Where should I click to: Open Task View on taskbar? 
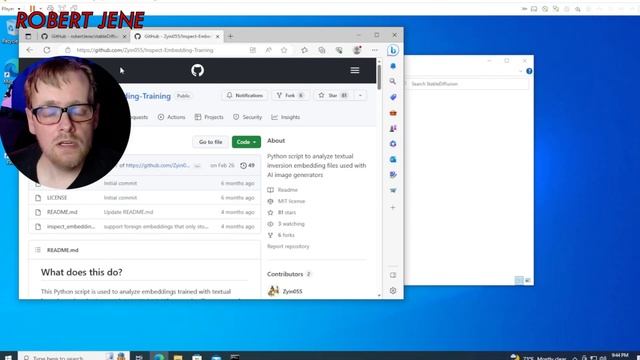pos(139,357)
